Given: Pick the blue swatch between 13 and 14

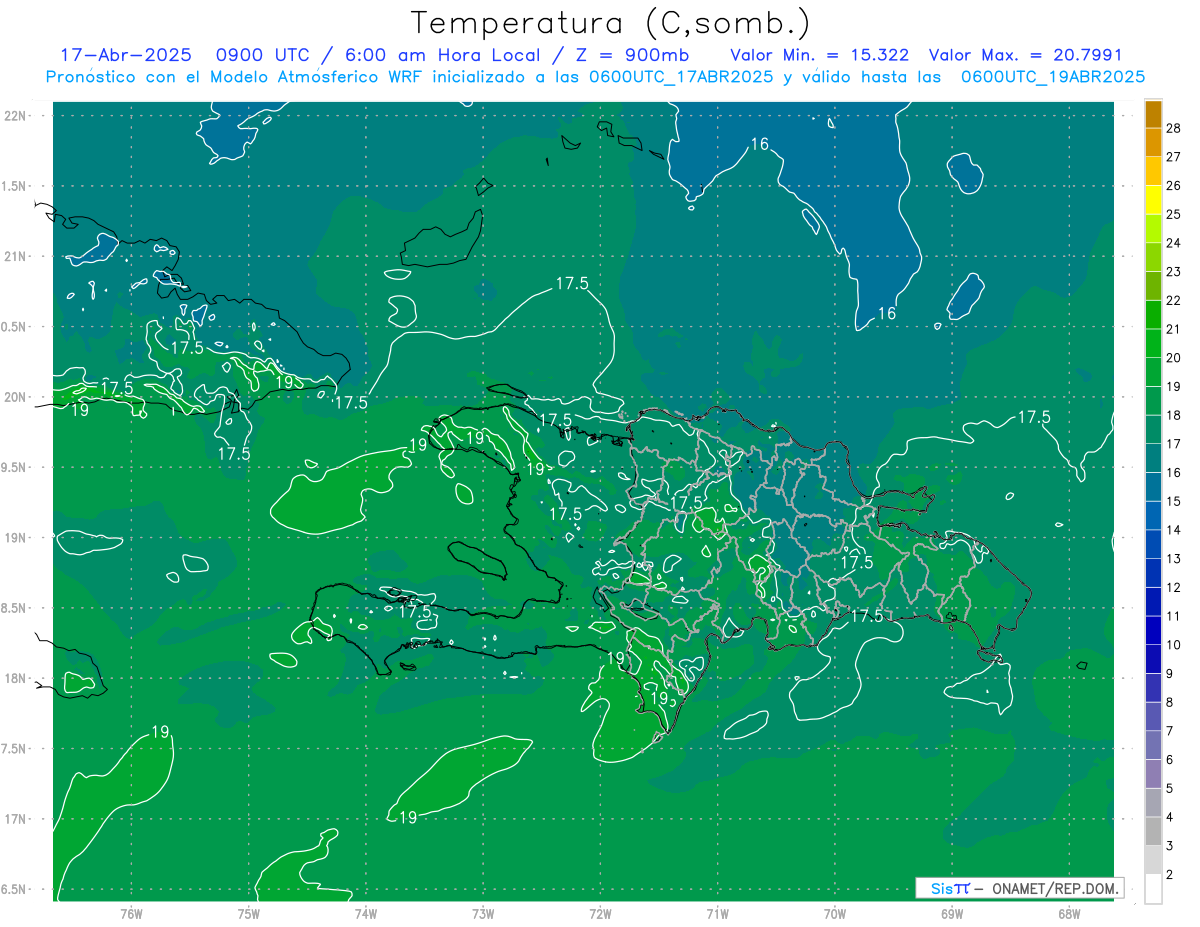Looking at the screenshot, I should (1153, 545).
